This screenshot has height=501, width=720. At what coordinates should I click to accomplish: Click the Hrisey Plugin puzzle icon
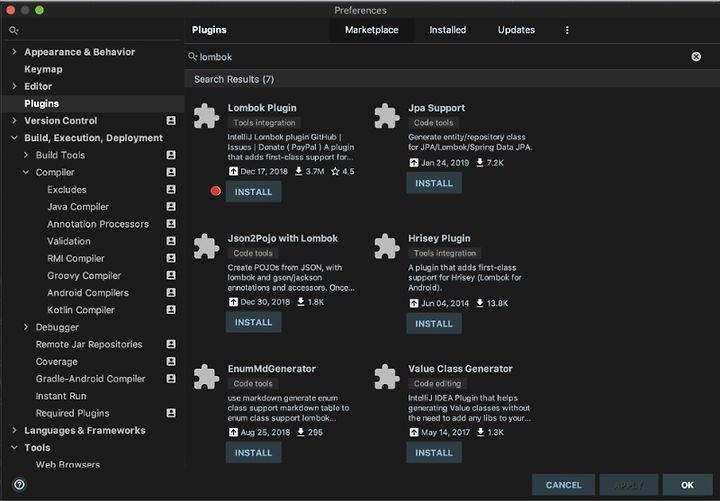(x=387, y=246)
